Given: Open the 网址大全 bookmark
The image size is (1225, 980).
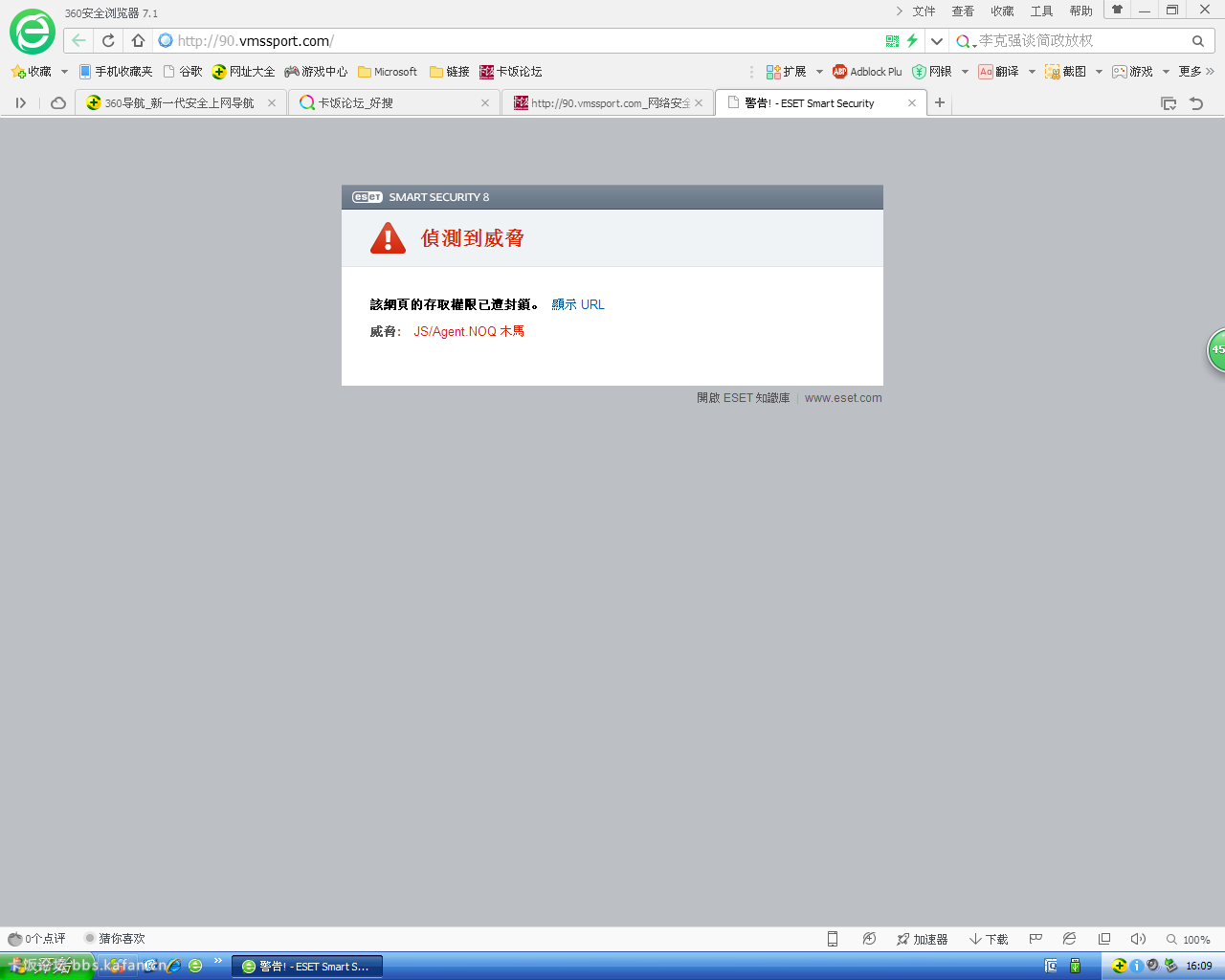Looking at the screenshot, I should (x=244, y=72).
